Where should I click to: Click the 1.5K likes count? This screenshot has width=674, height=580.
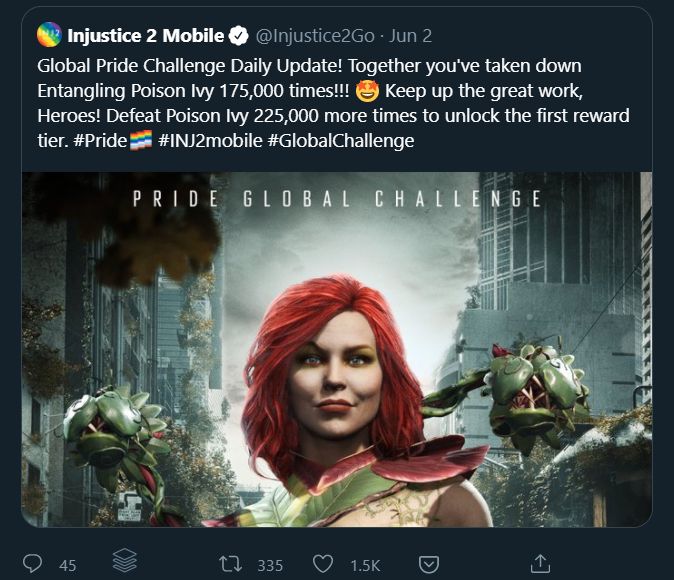(x=366, y=565)
